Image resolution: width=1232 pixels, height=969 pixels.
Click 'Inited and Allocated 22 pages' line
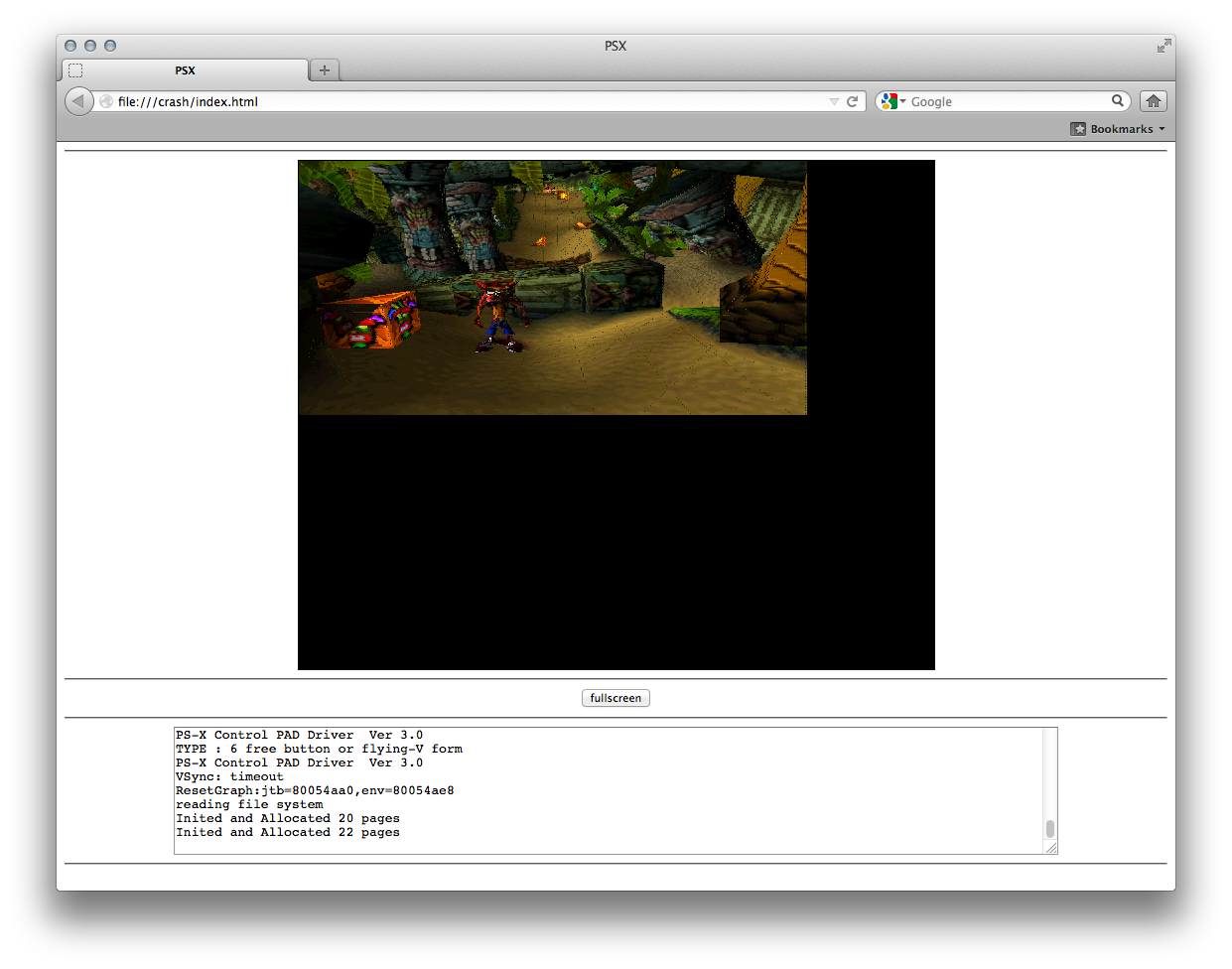(288, 833)
